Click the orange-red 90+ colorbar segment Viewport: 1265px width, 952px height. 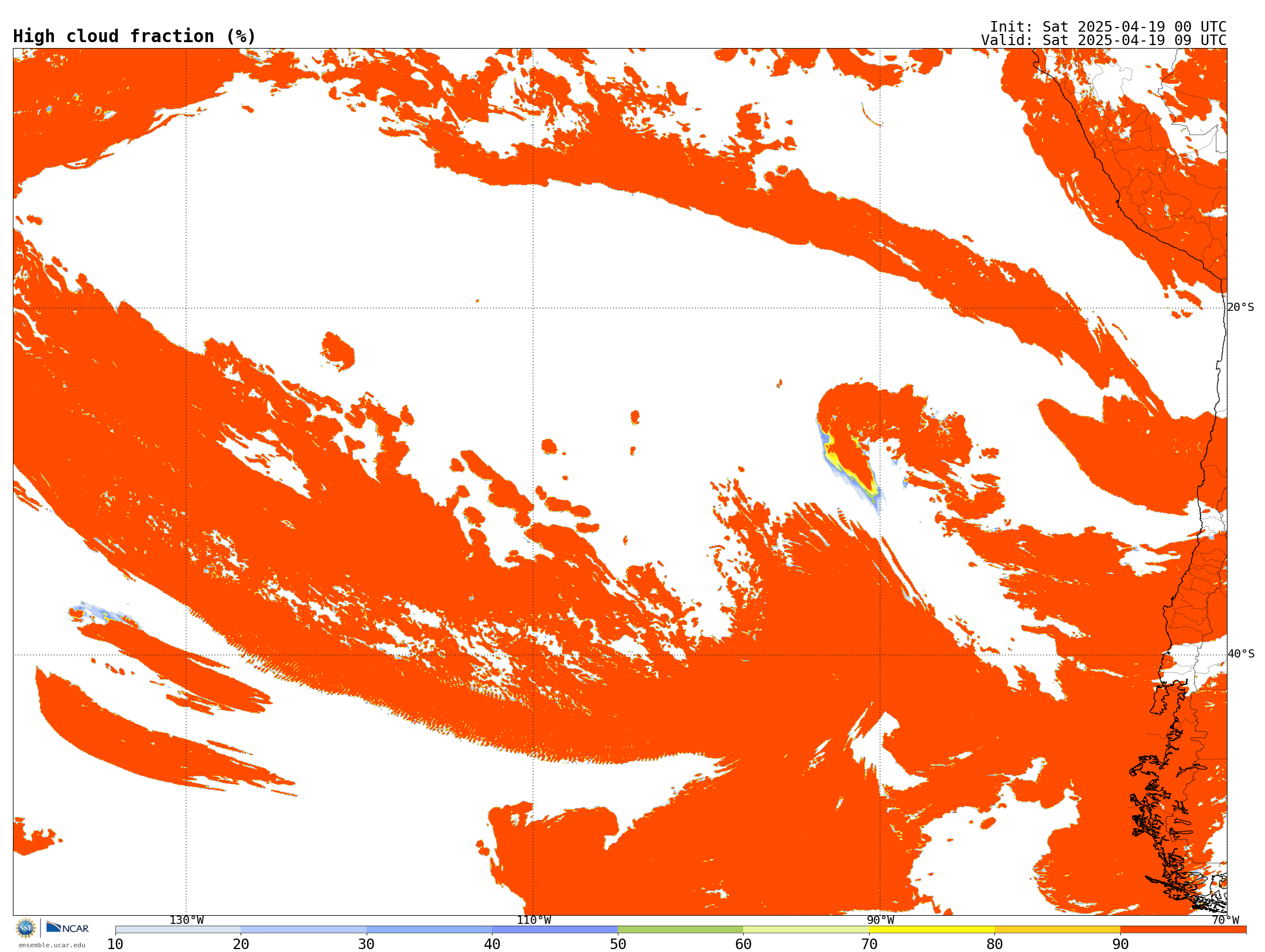[1183, 930]
